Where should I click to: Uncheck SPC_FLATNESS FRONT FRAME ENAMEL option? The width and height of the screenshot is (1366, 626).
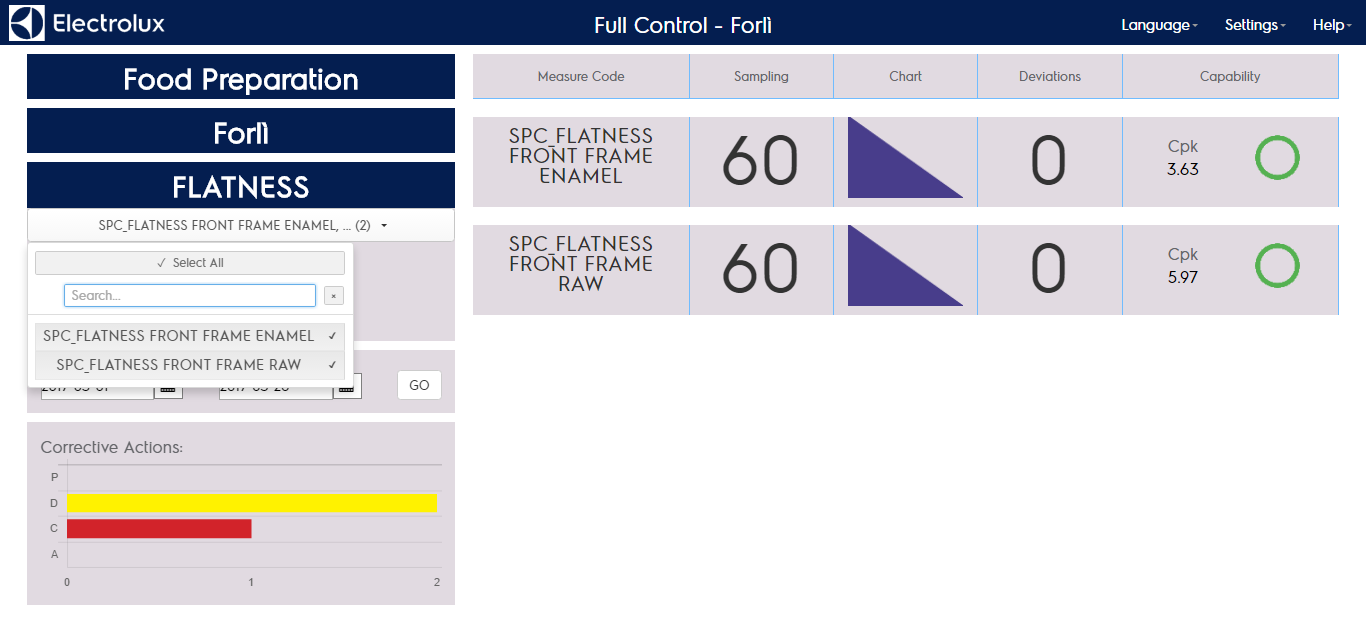click(x=190, y=336)
